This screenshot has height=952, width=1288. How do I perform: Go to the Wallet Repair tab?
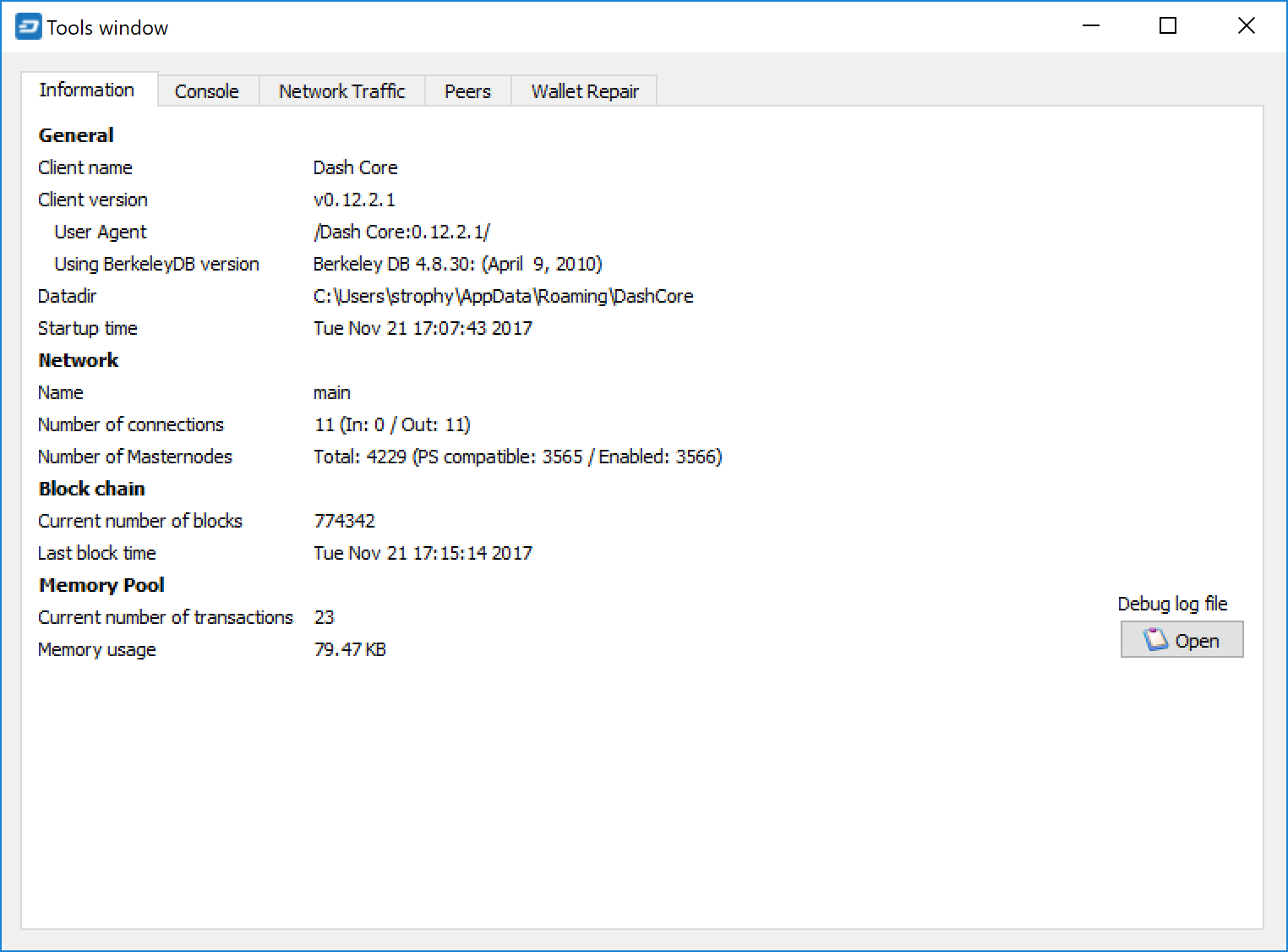pyautogui.click(x=584, y=91)
